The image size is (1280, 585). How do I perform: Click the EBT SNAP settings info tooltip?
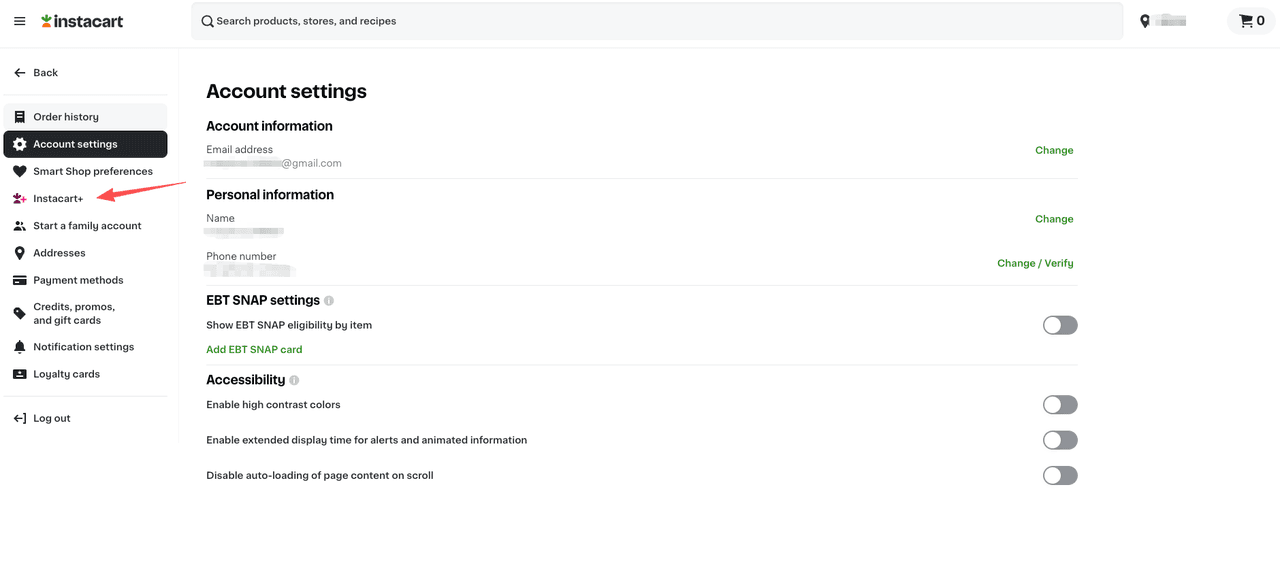point(329,300)
